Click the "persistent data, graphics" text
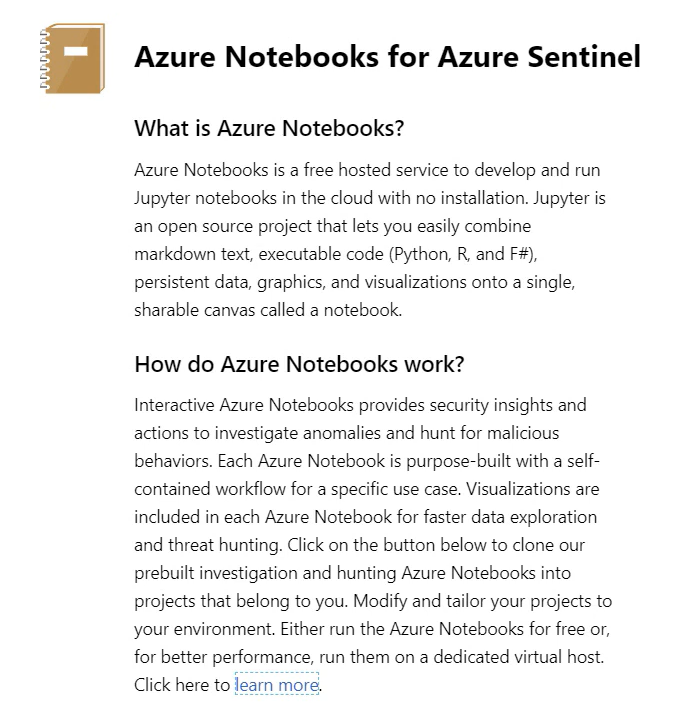This screenshot has height=716, width=676. [226, 282]
